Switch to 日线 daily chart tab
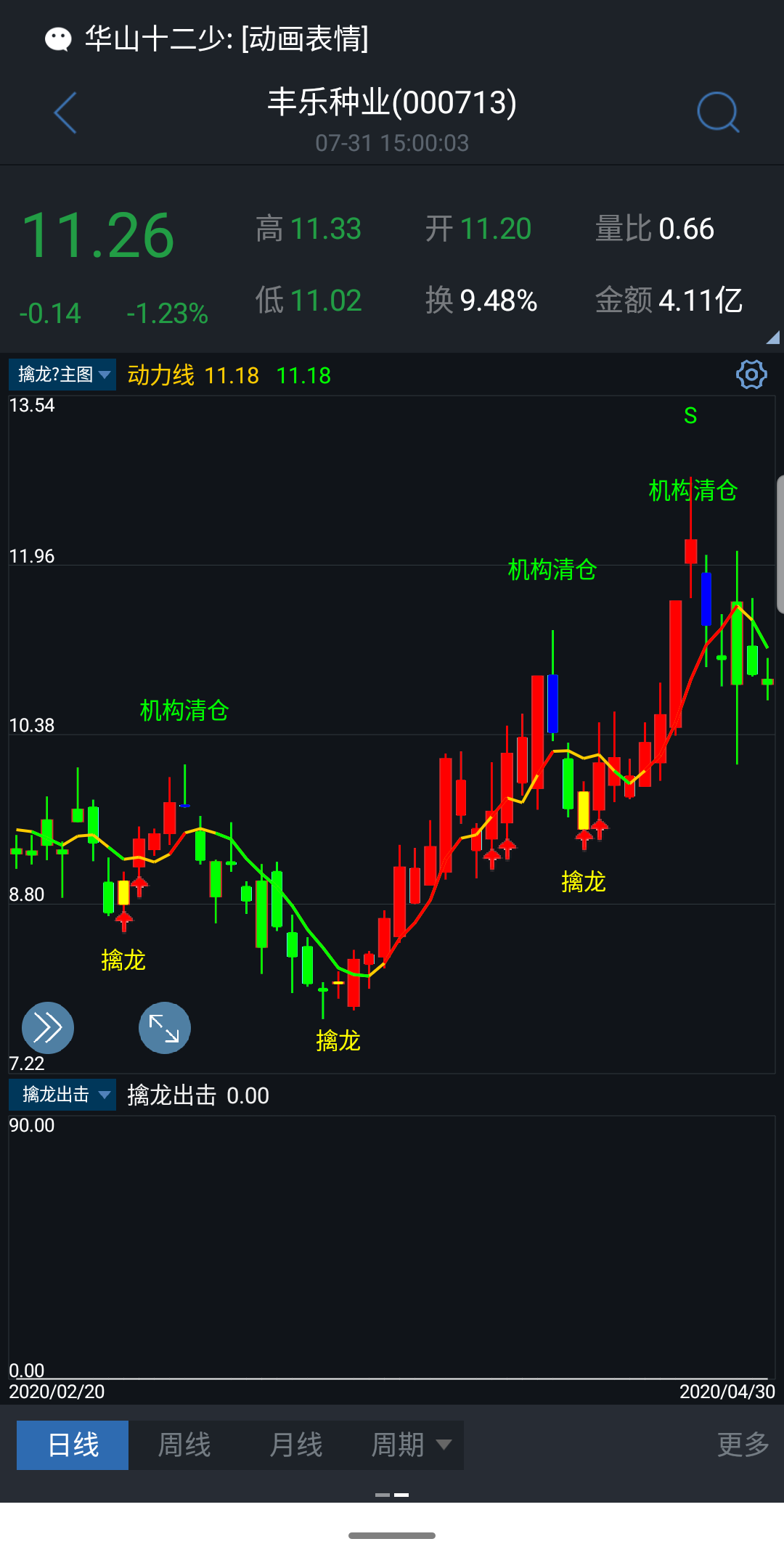784x1568 pixels. [x=73, y=1445]
